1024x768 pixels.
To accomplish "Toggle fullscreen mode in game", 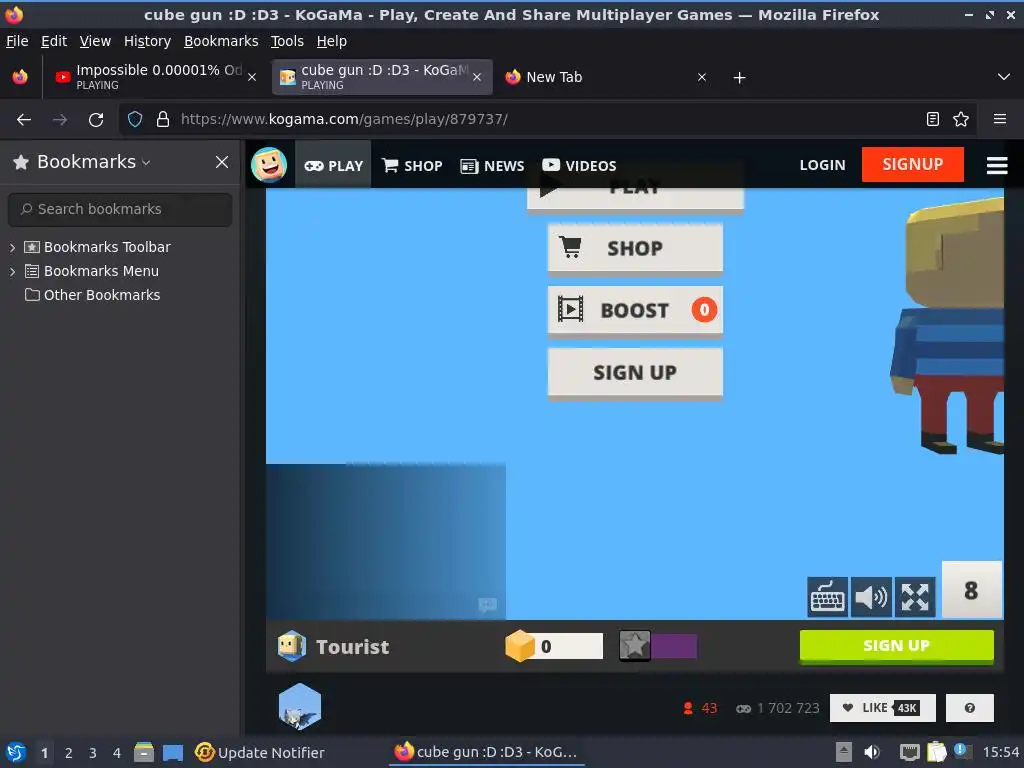I will pos(915,597).
